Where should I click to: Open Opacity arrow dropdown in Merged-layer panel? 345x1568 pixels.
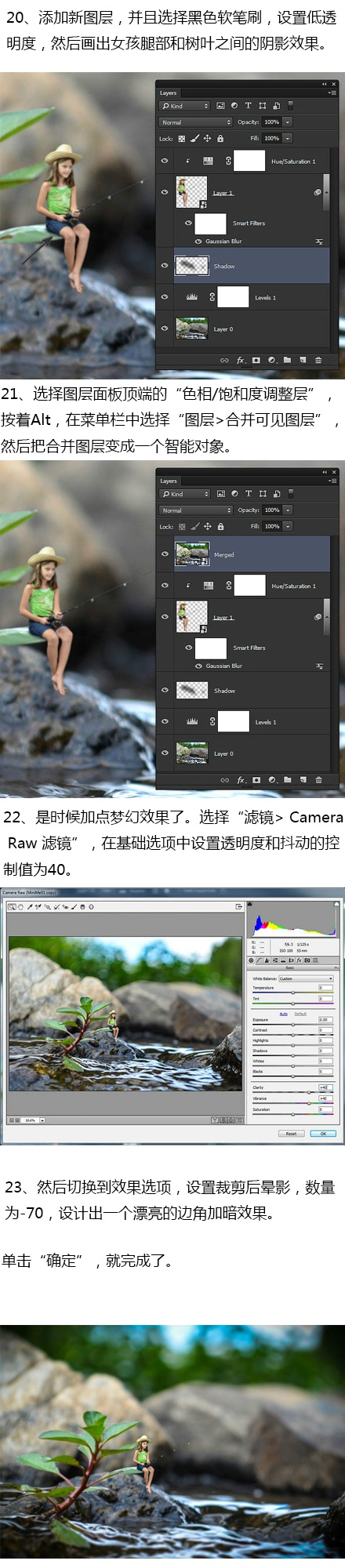pos(288,510)
